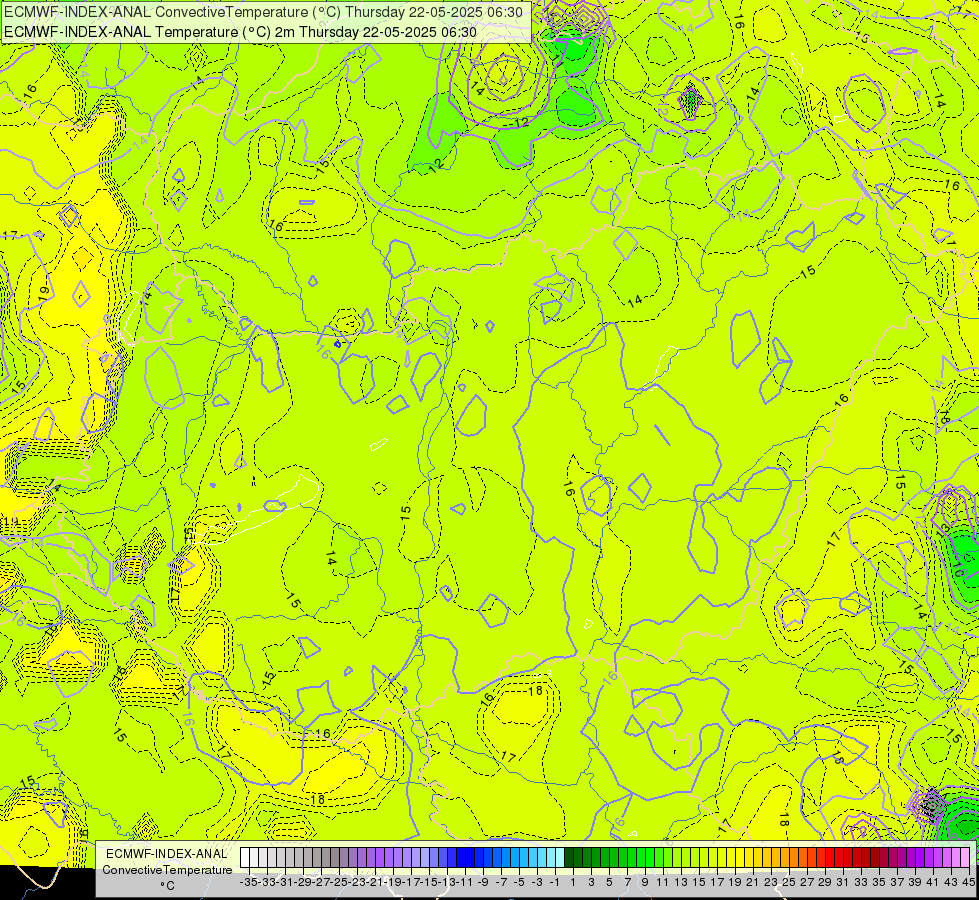
Task: Click the ConvectiveTemperature label in the legend
Action: click(x=167, y=869)
